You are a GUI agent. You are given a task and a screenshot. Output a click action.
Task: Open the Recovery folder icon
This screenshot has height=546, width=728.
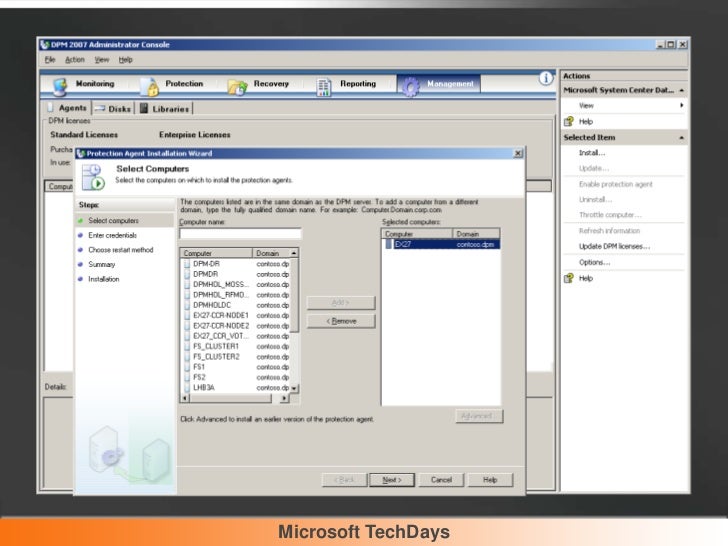pyautogui.click(x=237, y=86)
